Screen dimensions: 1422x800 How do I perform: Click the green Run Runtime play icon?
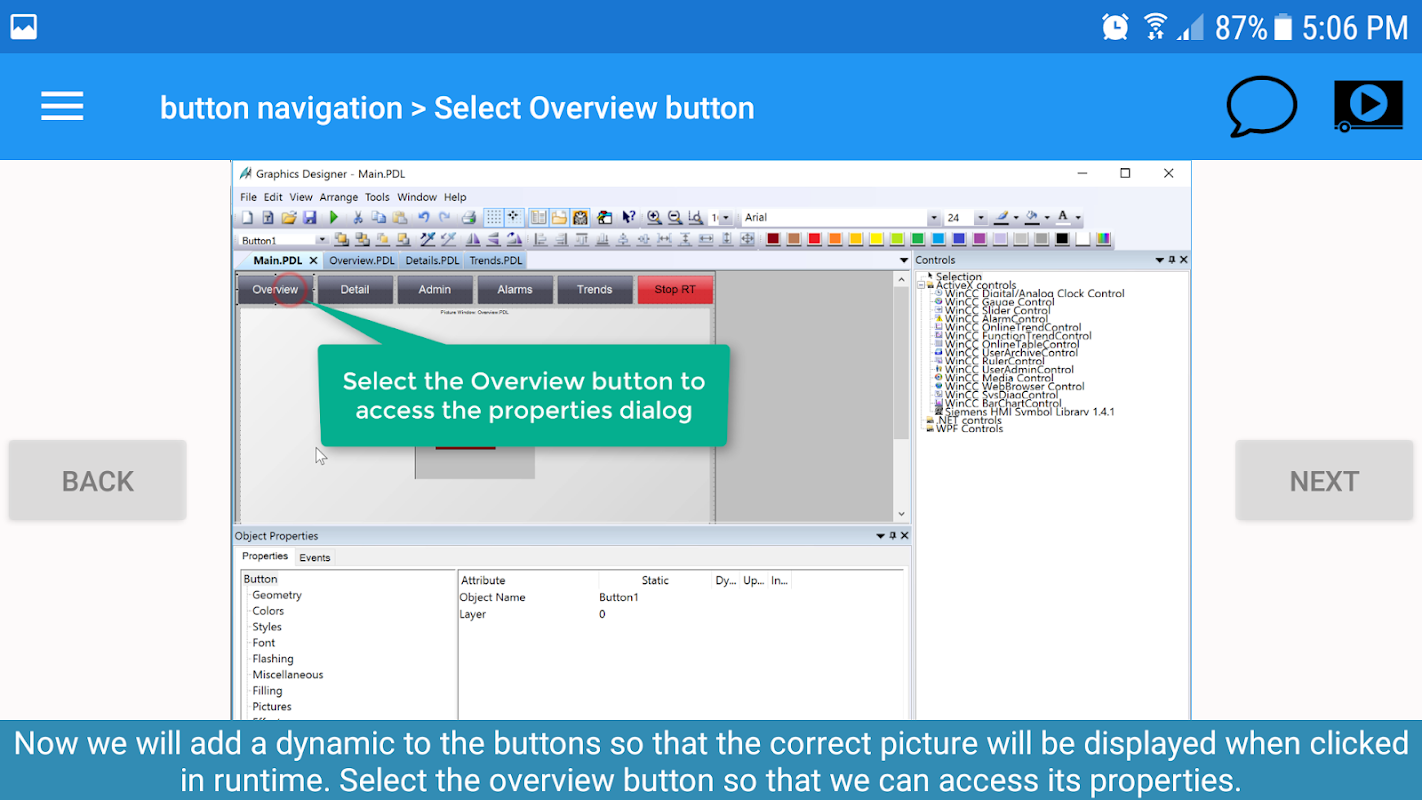click(333, 217)
